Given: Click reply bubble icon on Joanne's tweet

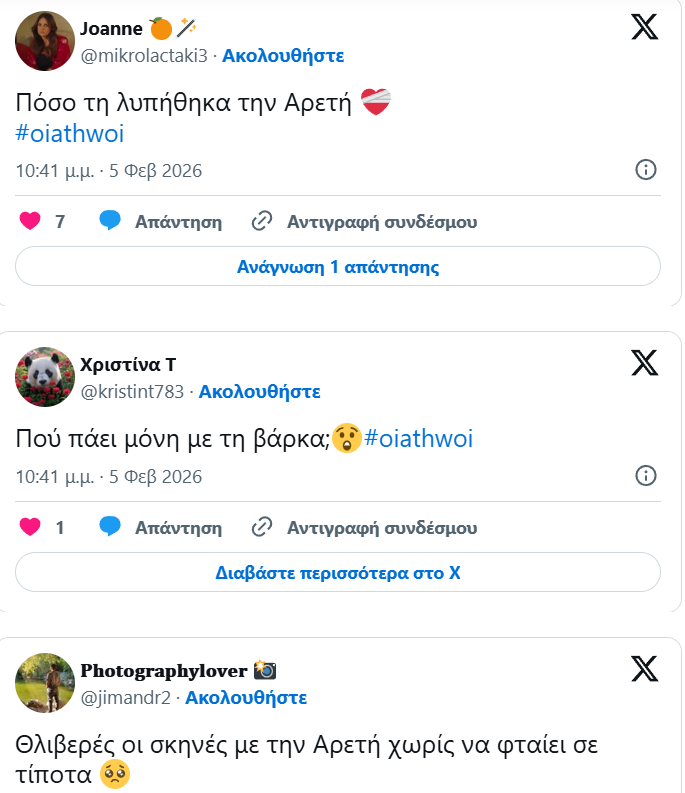Looking at the screenshot, I should click(x=110, y=221).
